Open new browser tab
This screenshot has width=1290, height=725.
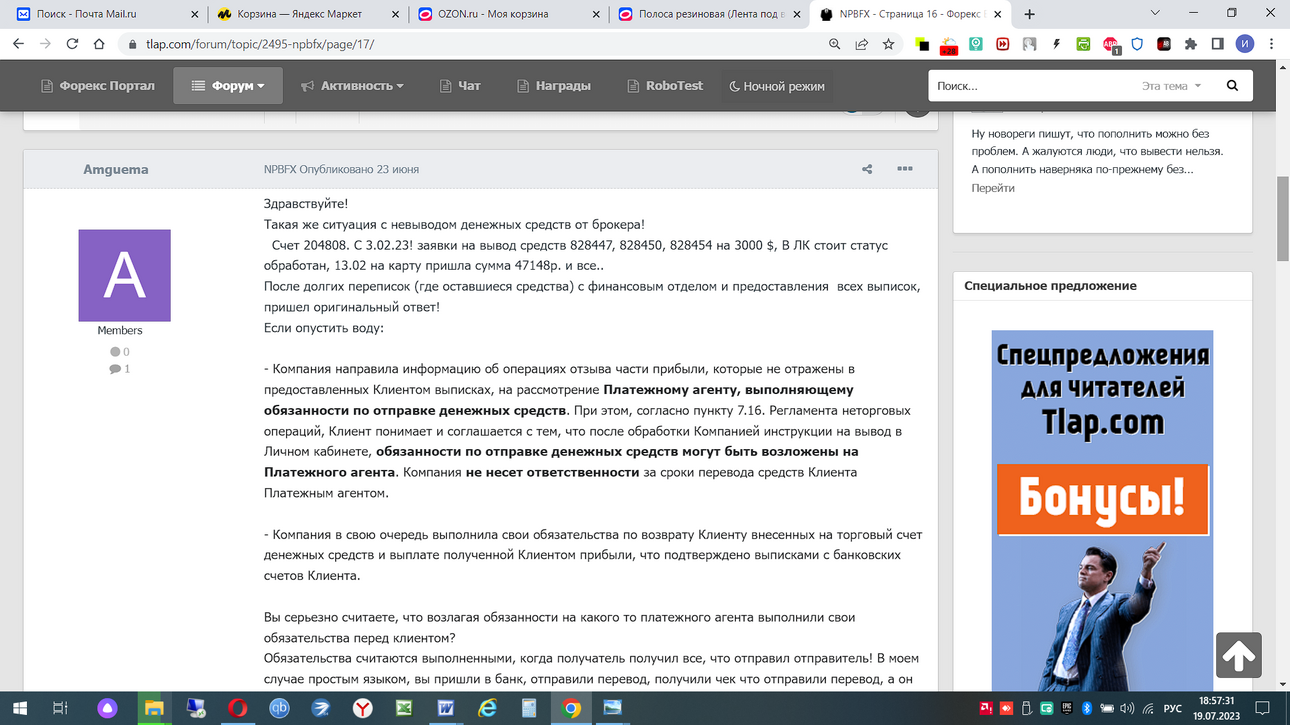point(1029,14)
